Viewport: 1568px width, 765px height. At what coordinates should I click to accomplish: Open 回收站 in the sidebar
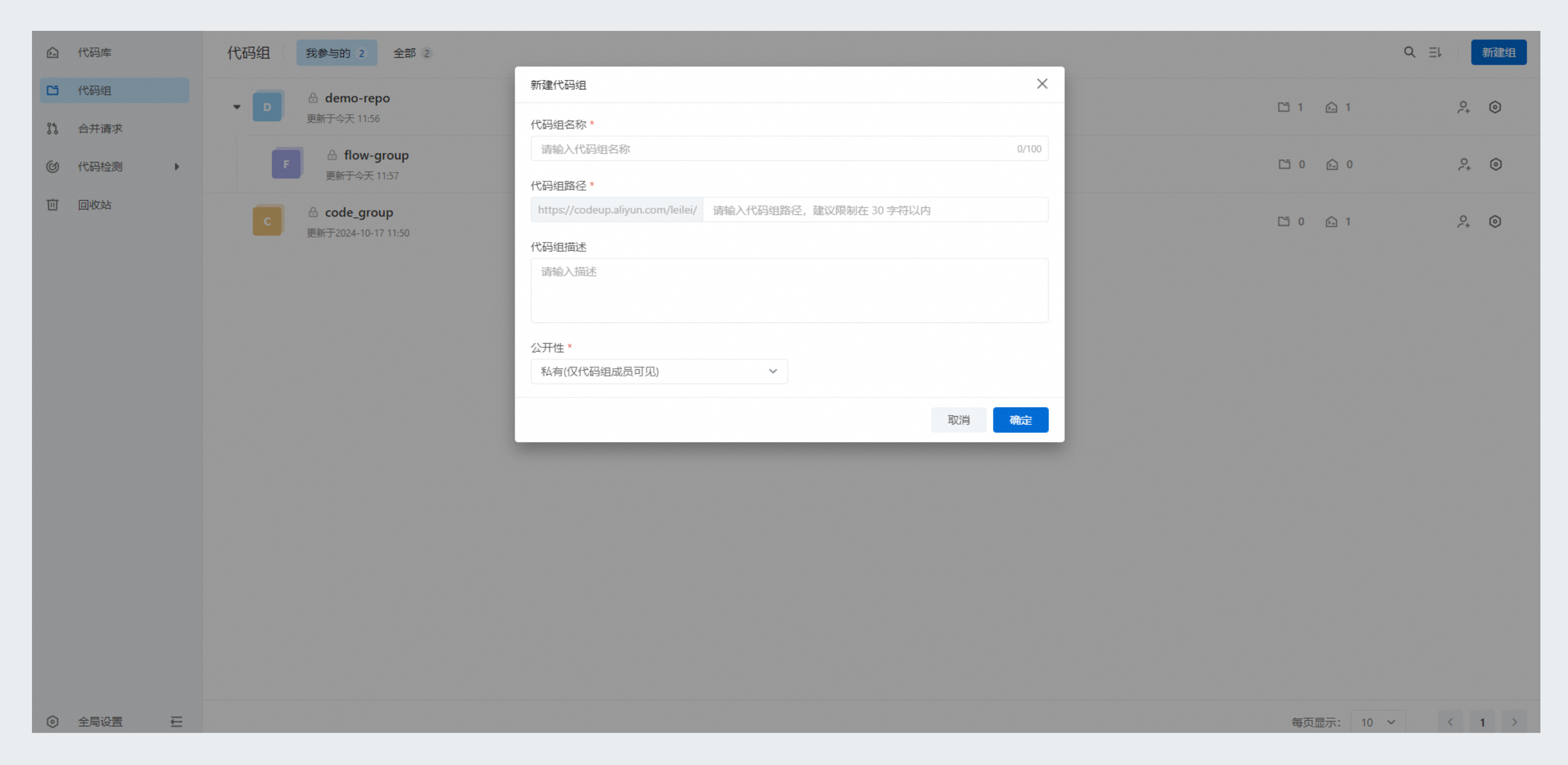point(115,204)
